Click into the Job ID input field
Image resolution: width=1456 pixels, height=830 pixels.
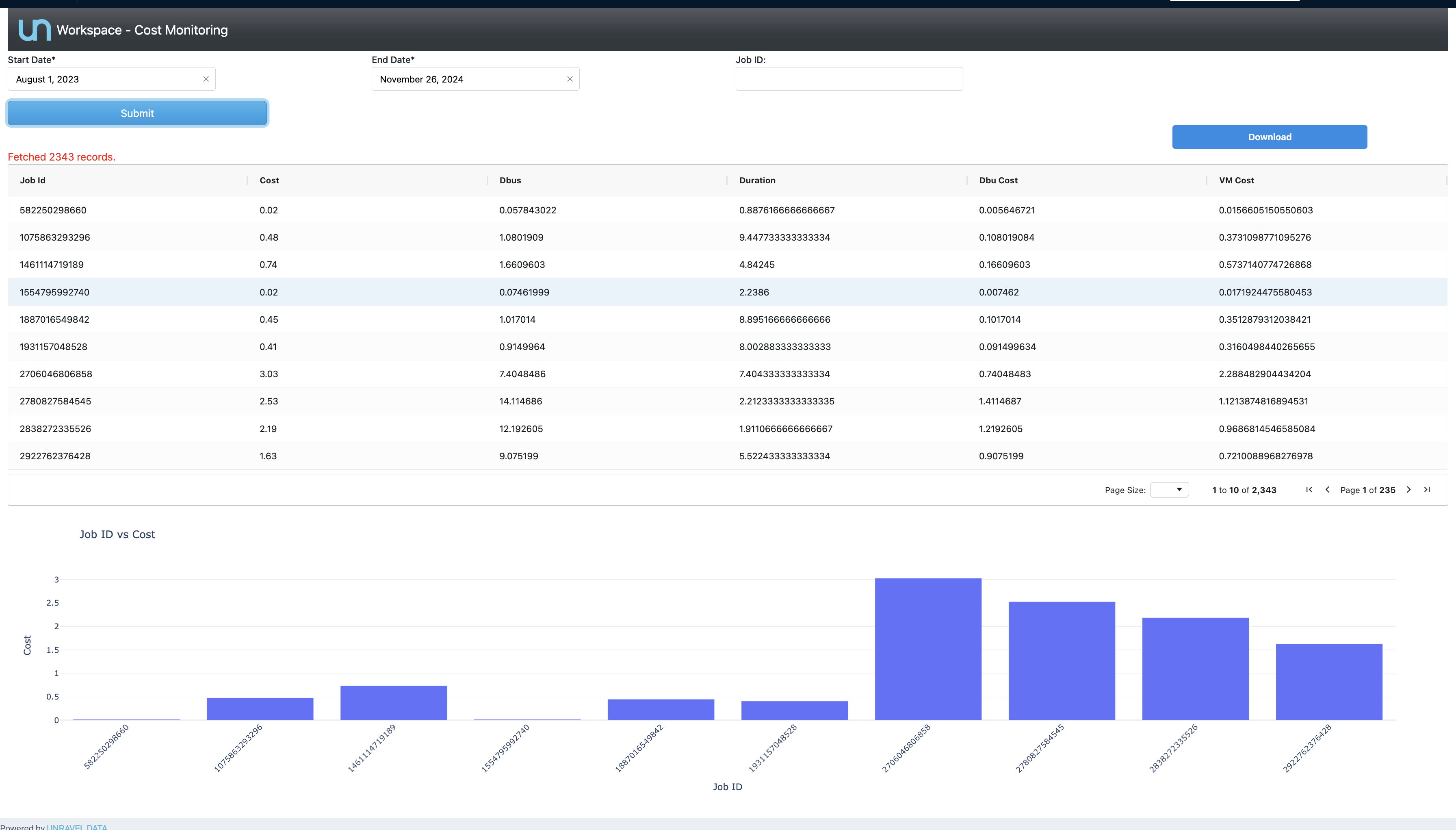[x=849, y=79]
